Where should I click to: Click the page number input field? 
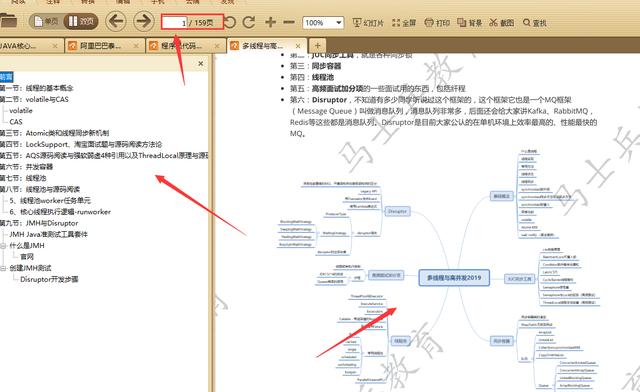(175, 22)
